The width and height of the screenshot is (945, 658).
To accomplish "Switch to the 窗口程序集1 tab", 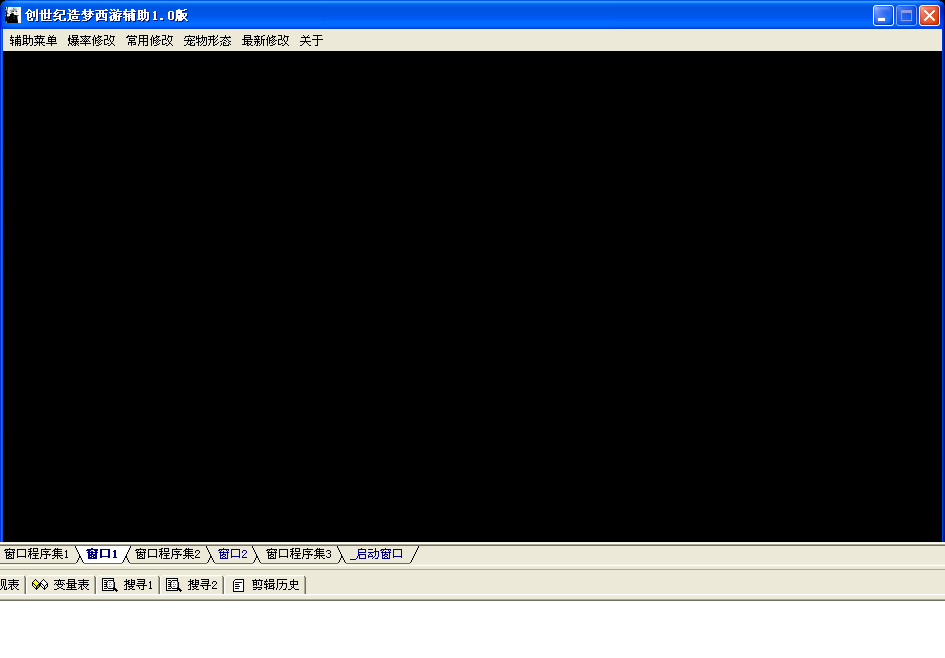I will (x=37, y=554).
